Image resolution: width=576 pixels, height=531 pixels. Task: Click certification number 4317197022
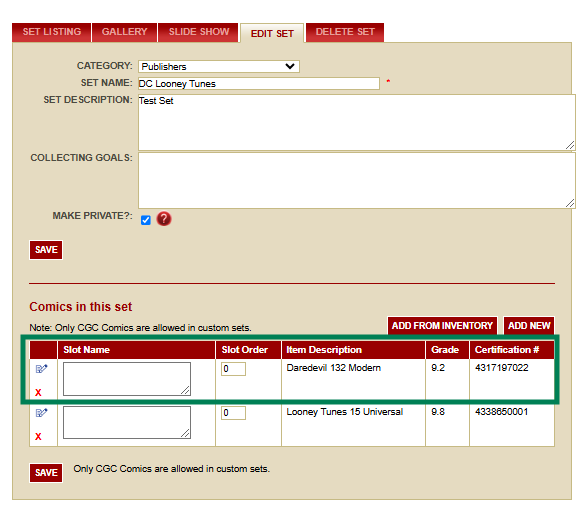point(502,368)
